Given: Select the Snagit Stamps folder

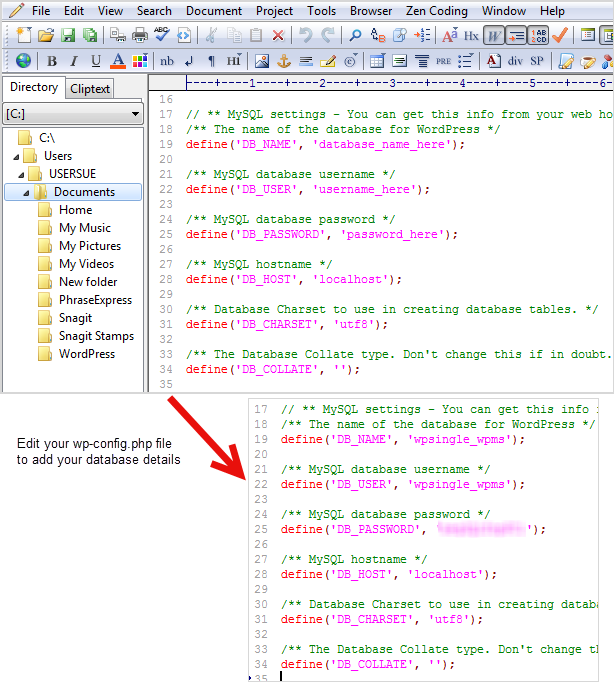Looking at the screenshot, I should (x=96, y=336).
